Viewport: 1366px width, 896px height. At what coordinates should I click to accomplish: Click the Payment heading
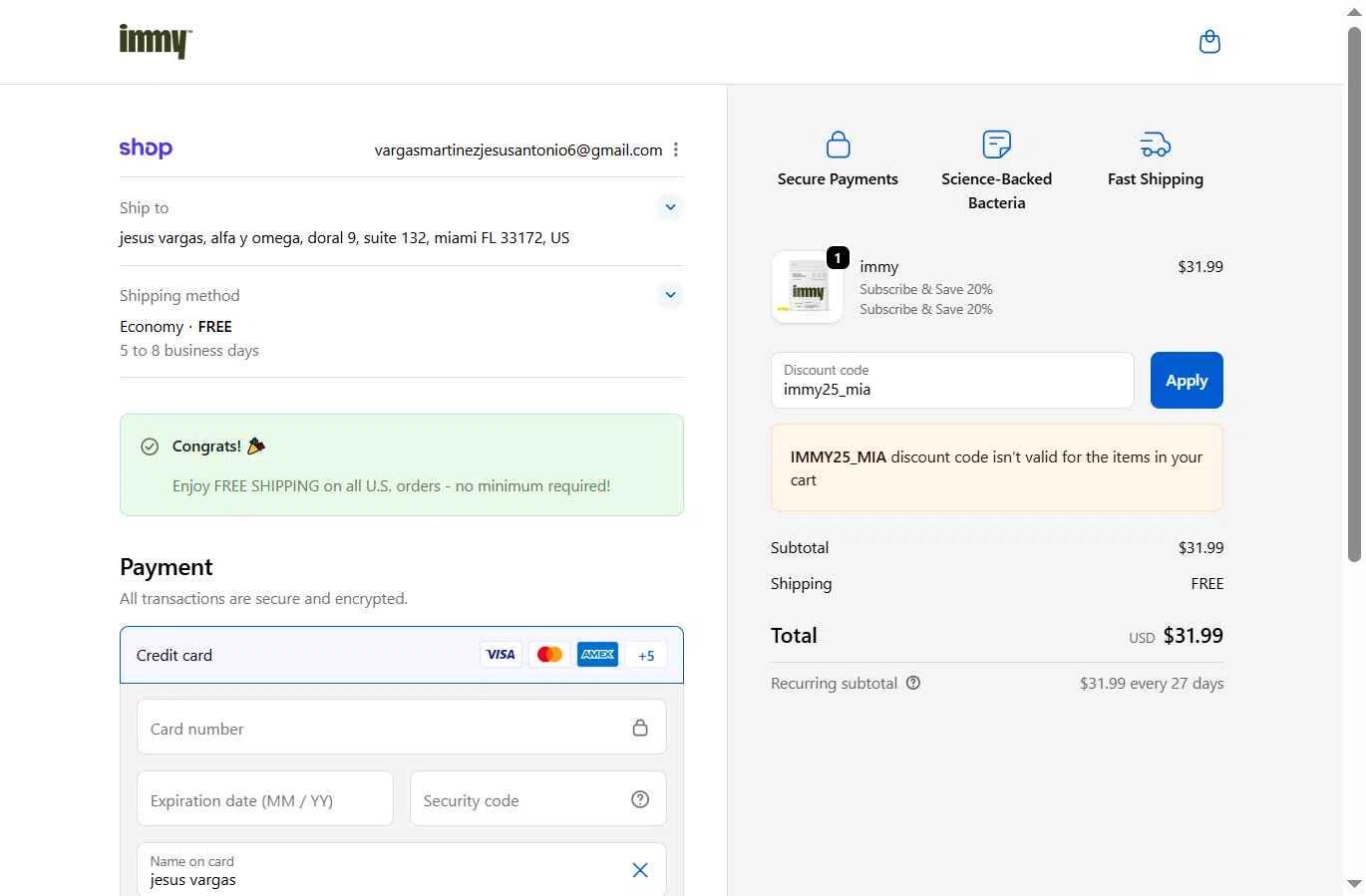(167, 567)
